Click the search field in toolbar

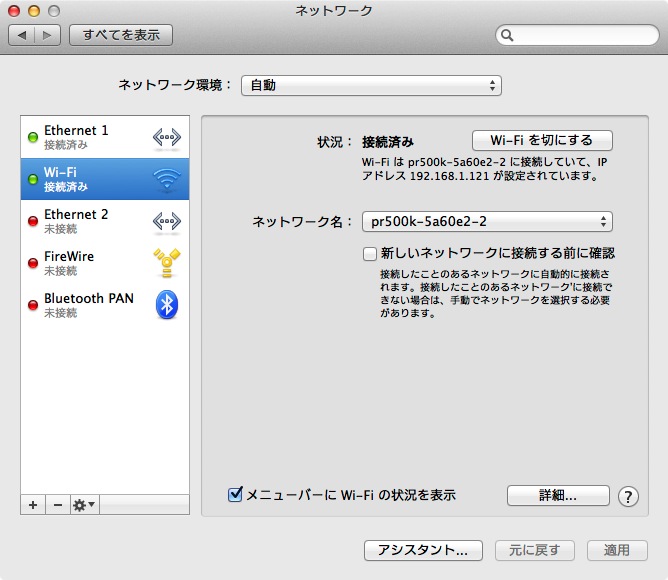(x=575, y=35)
